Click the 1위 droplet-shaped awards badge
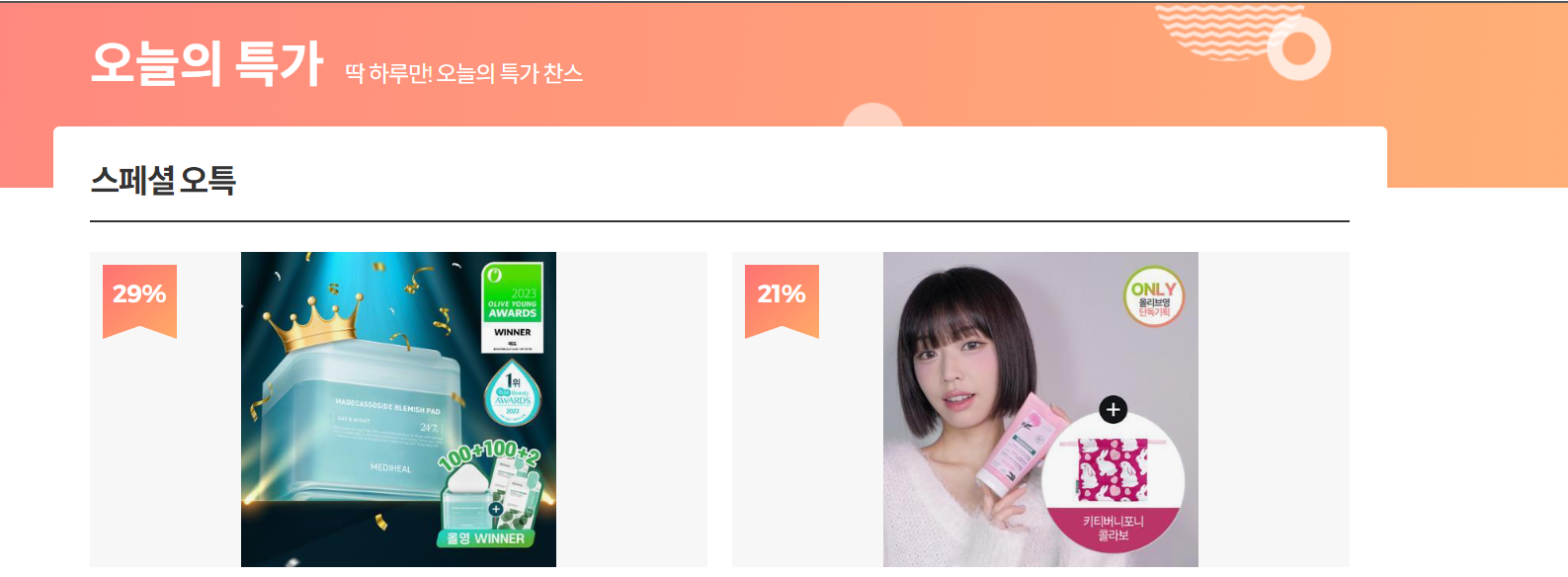 pyautogui.click(x=513, y=393)
